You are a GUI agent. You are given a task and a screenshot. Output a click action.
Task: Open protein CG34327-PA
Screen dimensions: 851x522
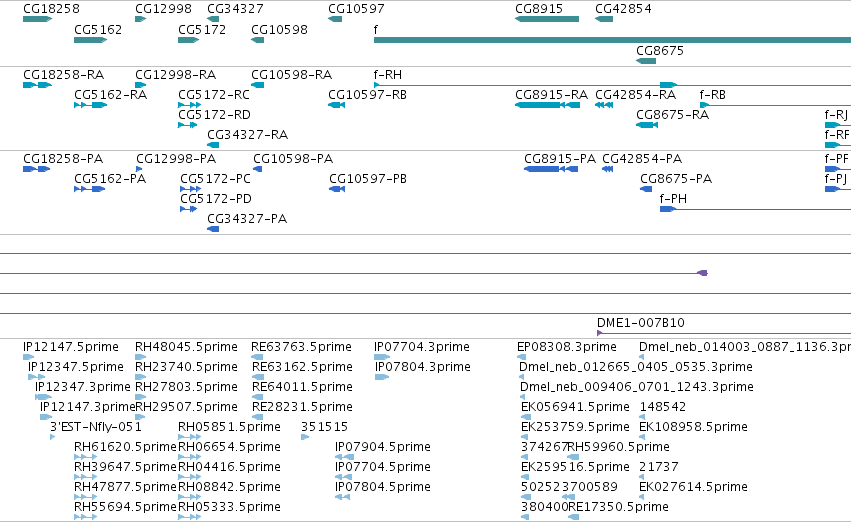tap(247, 219)
